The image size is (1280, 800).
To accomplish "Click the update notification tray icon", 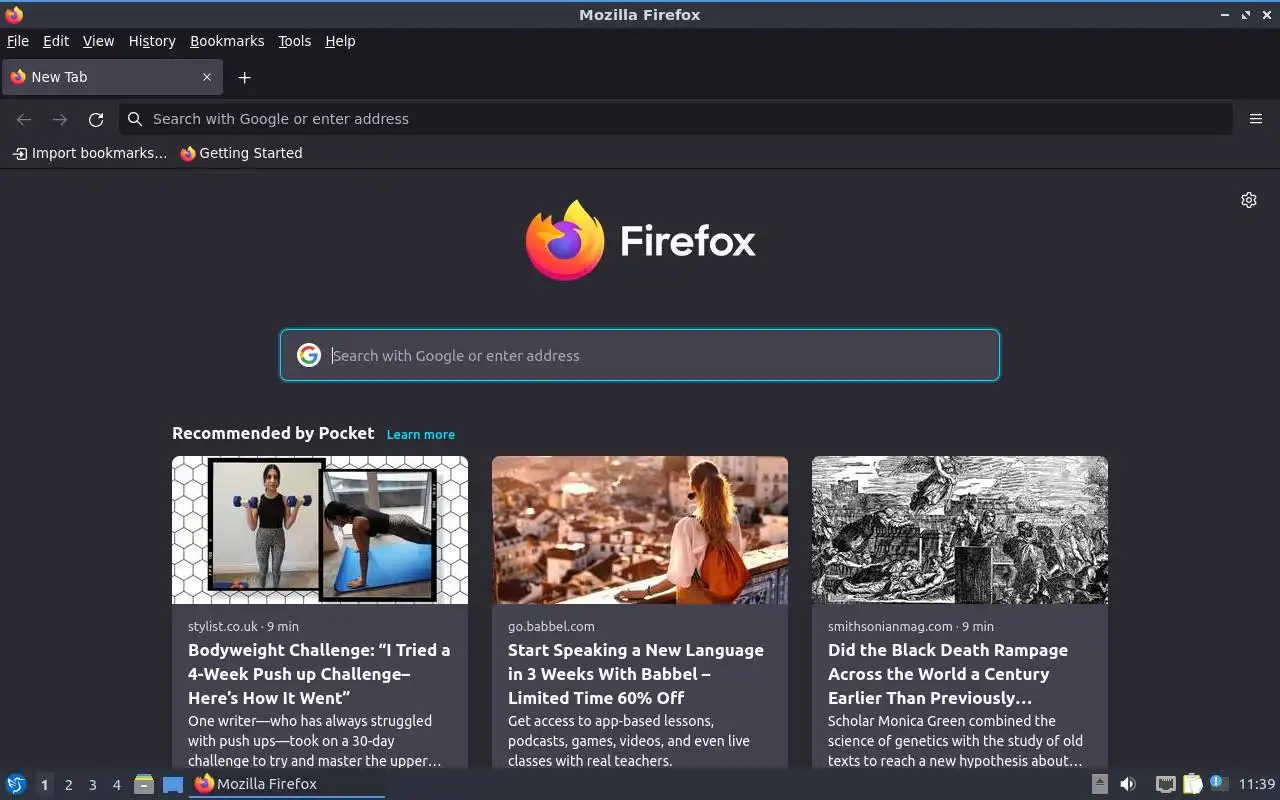I will tap(1217, 783).
